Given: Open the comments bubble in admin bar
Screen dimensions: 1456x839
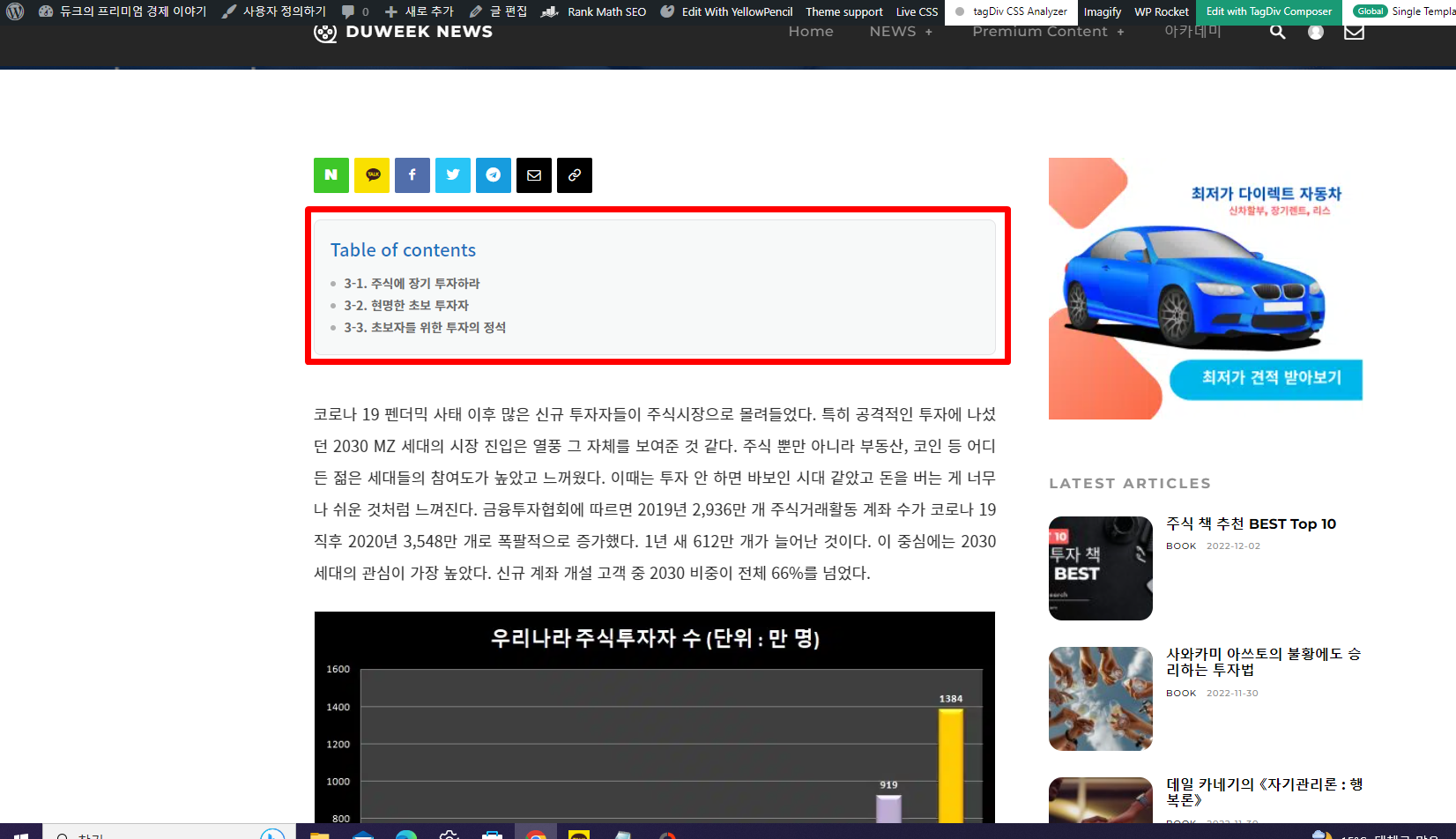Looking at the screenshot, I should point(355,11).
